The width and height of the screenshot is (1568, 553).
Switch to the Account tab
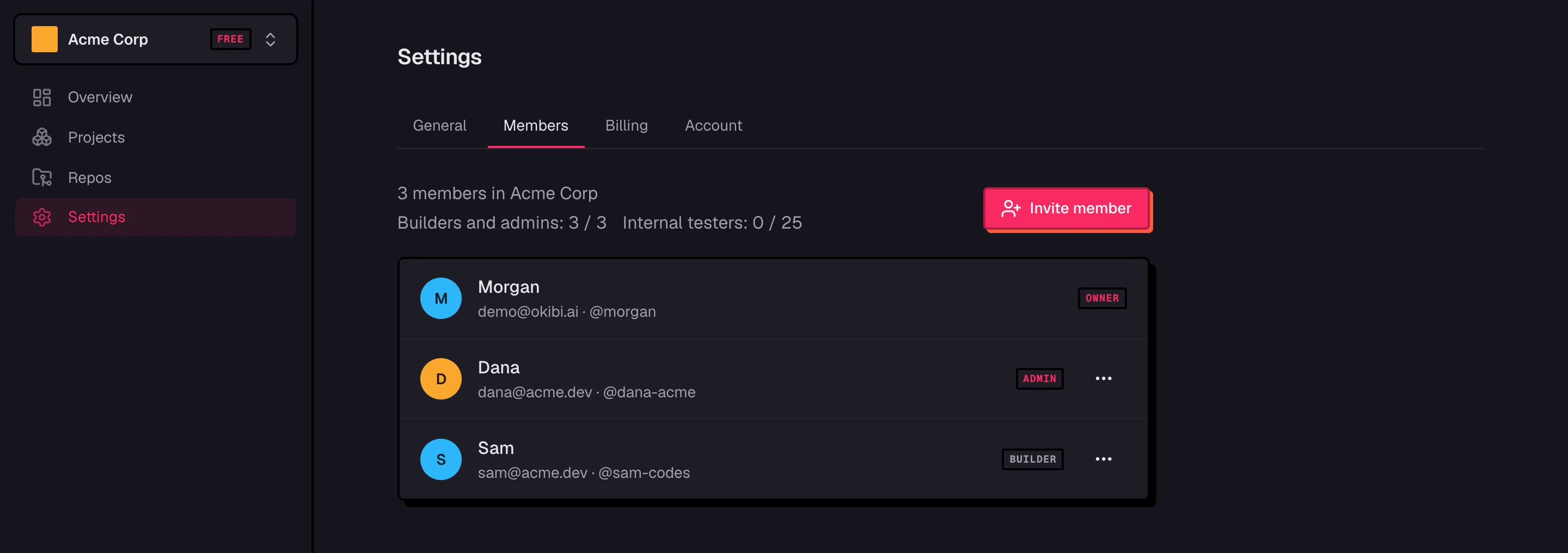(713, 125)
